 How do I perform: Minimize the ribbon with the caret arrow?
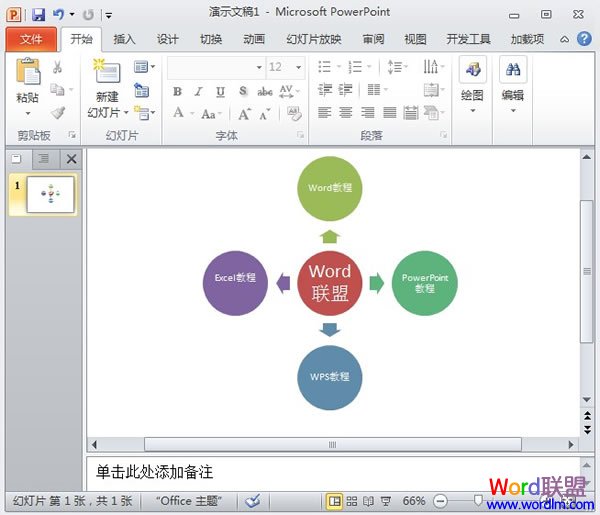(x=564, y=39)
